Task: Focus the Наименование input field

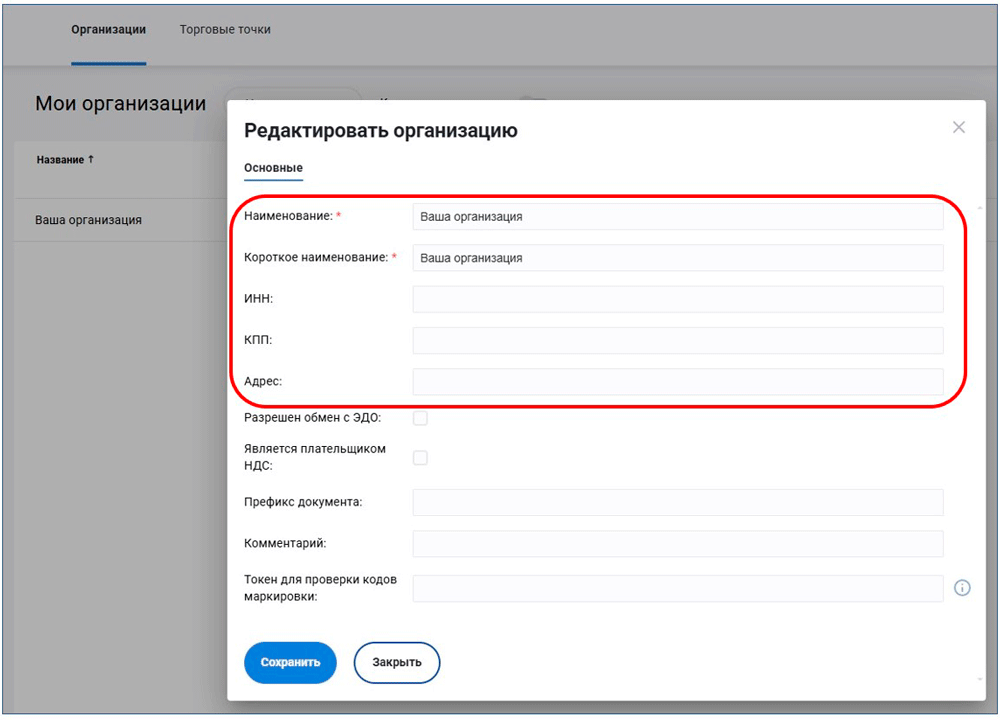Action: pos(677,216)
